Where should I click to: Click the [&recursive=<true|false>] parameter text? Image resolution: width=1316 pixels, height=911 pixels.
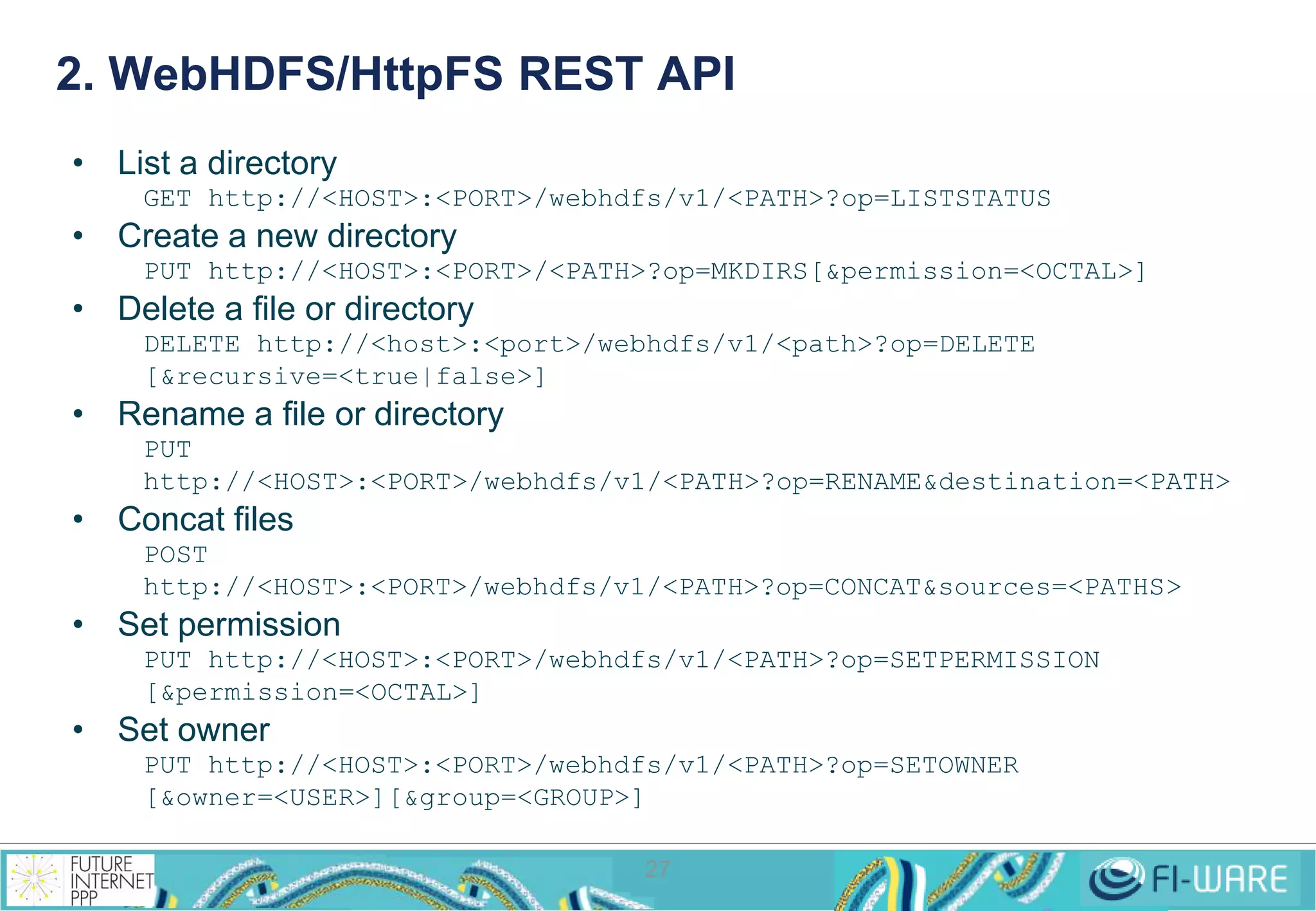click(345, 376)
